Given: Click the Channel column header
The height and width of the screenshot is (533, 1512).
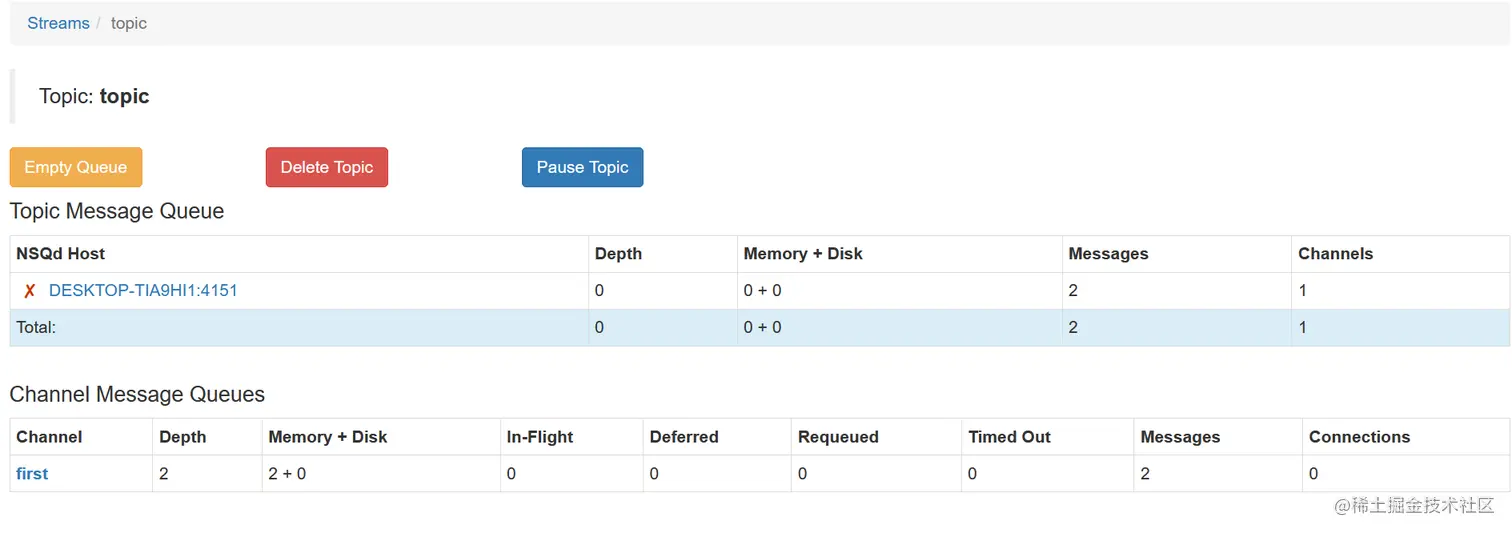Looking at the screenshot, I should tap(49, 437).
